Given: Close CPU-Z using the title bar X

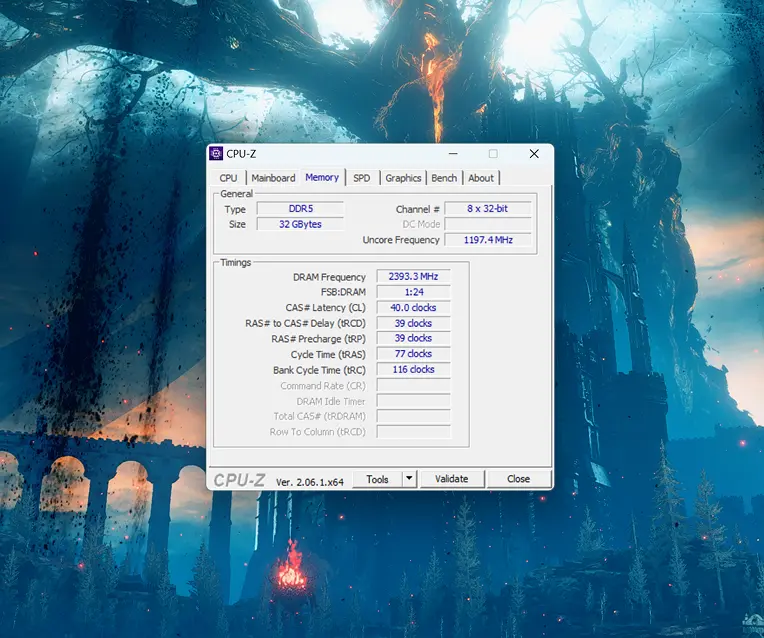Looking at the screenshot, I should tap(534, 154).
